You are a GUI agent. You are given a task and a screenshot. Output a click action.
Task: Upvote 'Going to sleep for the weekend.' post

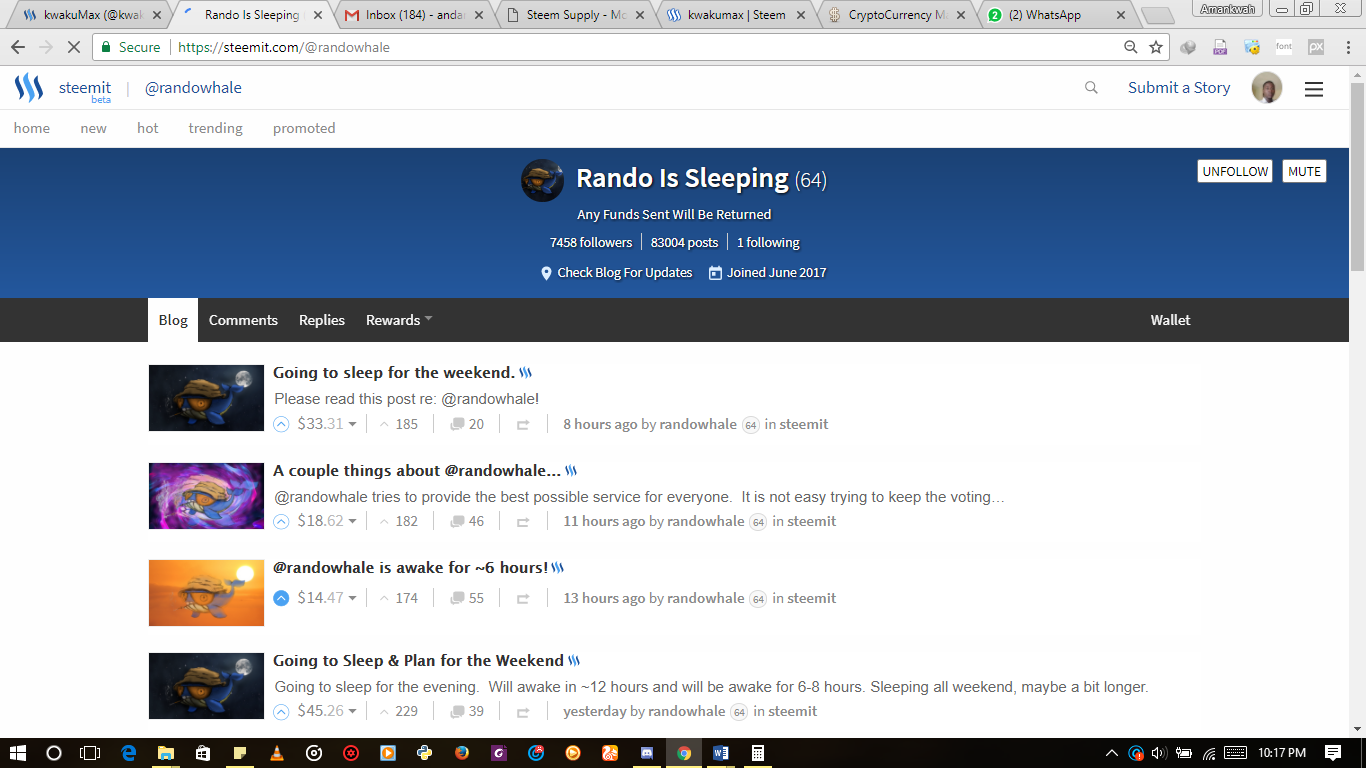281,424
